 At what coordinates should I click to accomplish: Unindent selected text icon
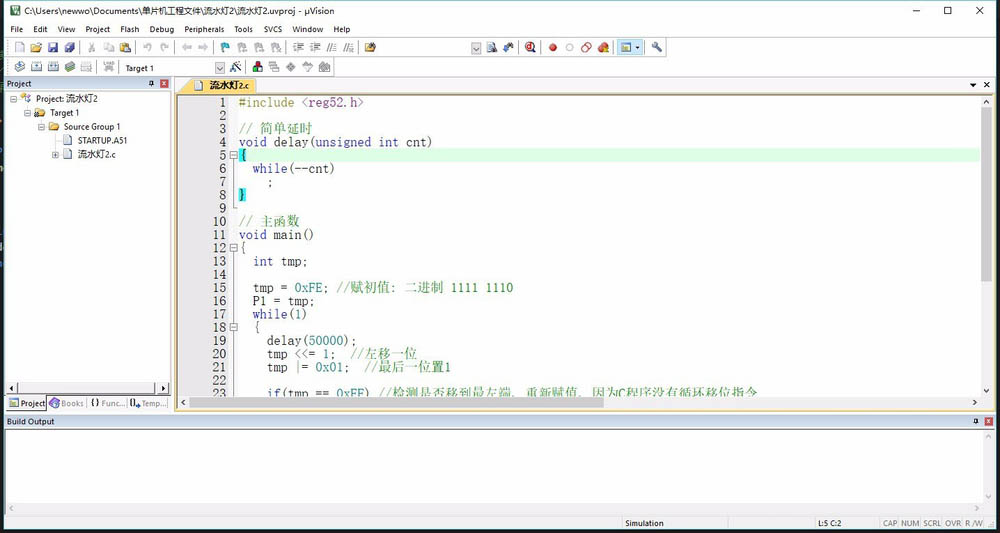(x=315, y=47)
